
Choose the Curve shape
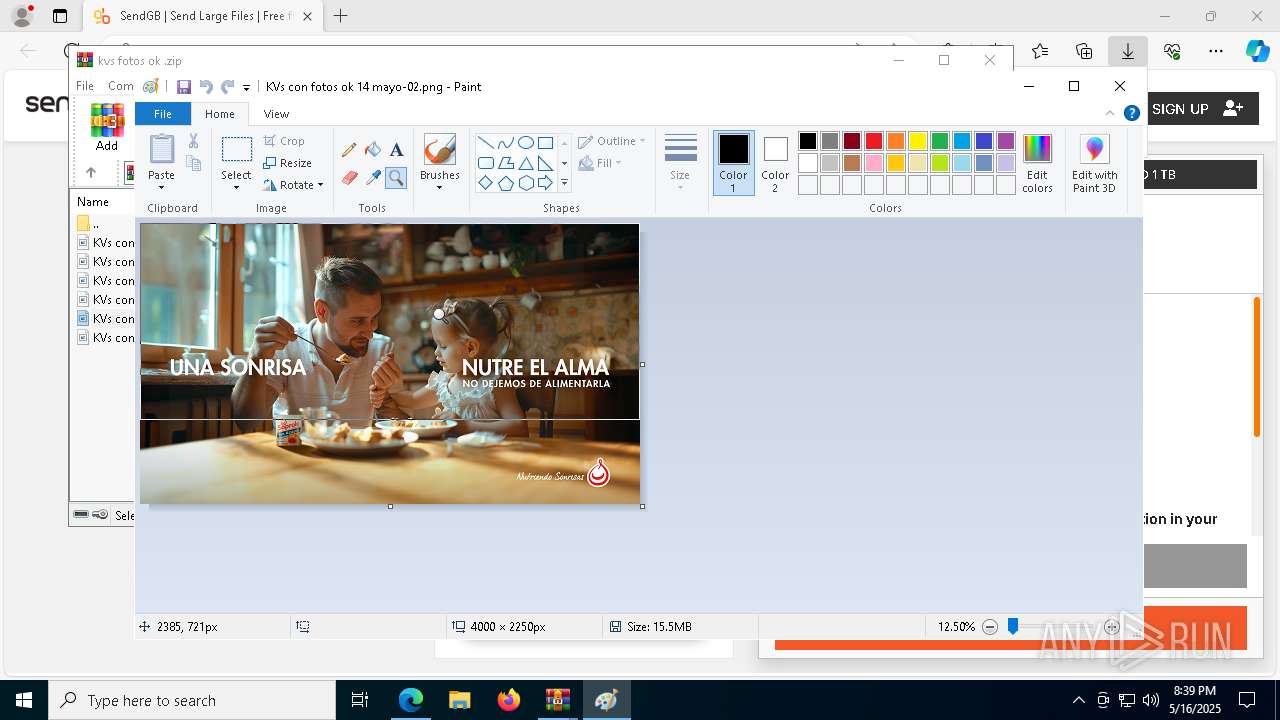click(x=505, y=143)
